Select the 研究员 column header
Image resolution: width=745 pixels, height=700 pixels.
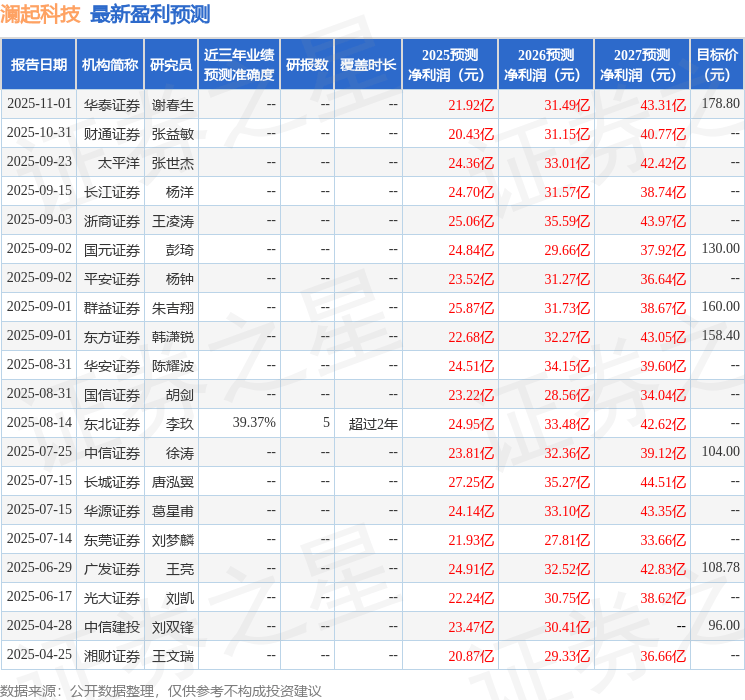(x=171, y=65)
